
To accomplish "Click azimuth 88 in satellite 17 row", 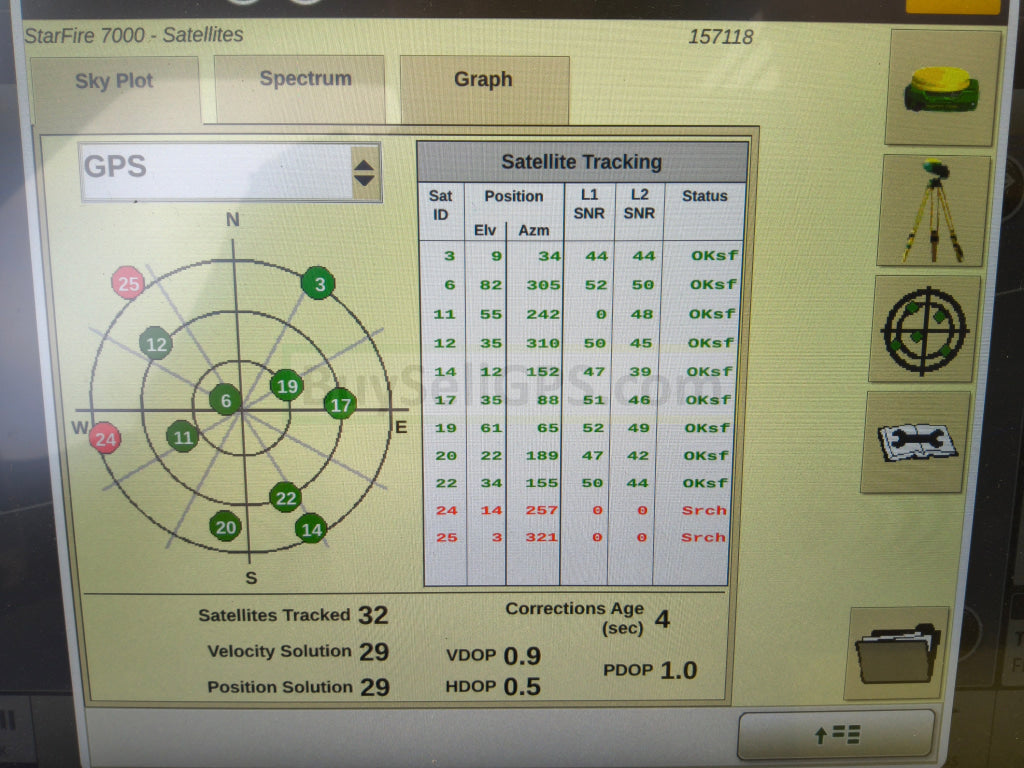I will pos(548,400).
